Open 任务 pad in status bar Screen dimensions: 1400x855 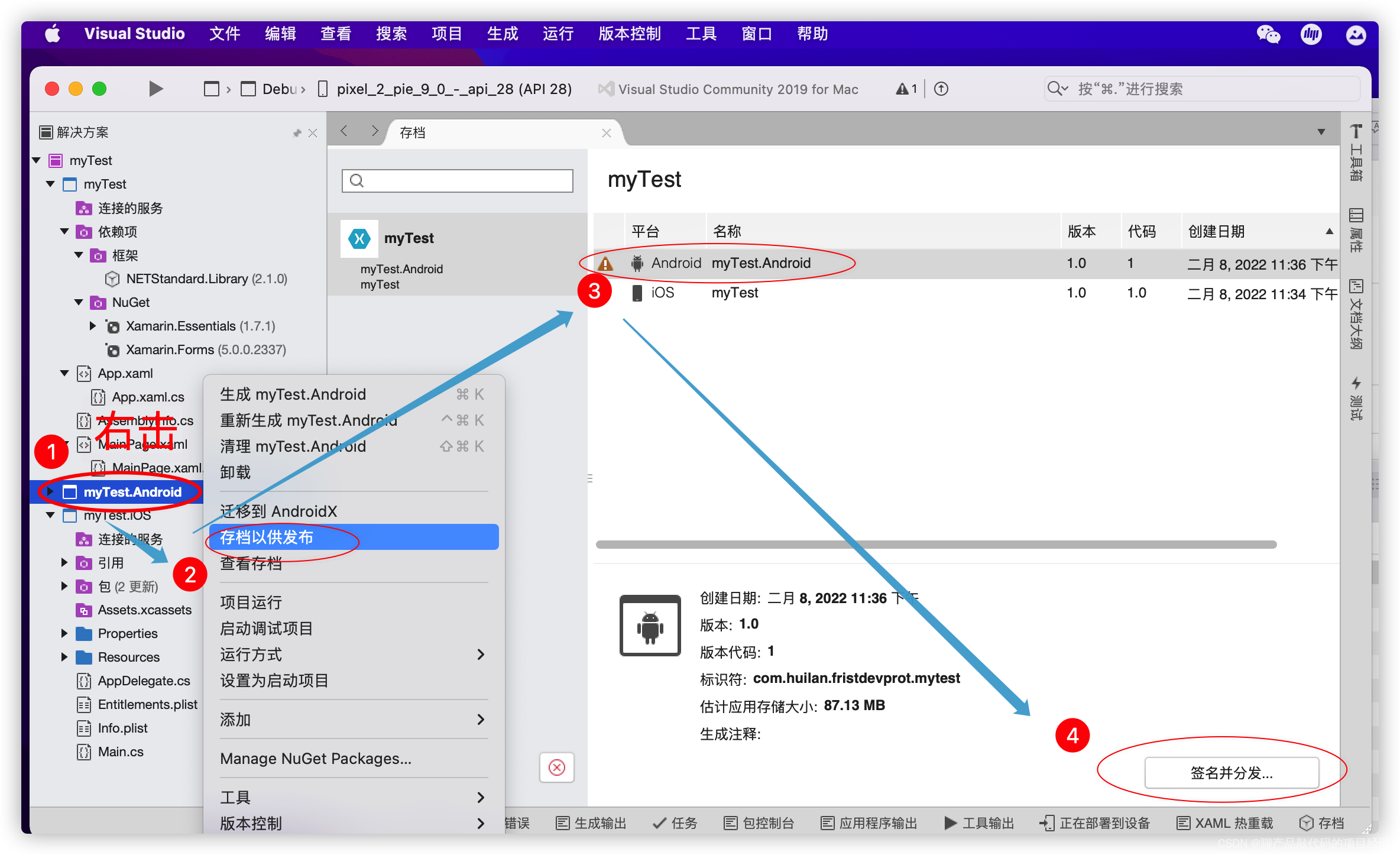click(675, 823)
